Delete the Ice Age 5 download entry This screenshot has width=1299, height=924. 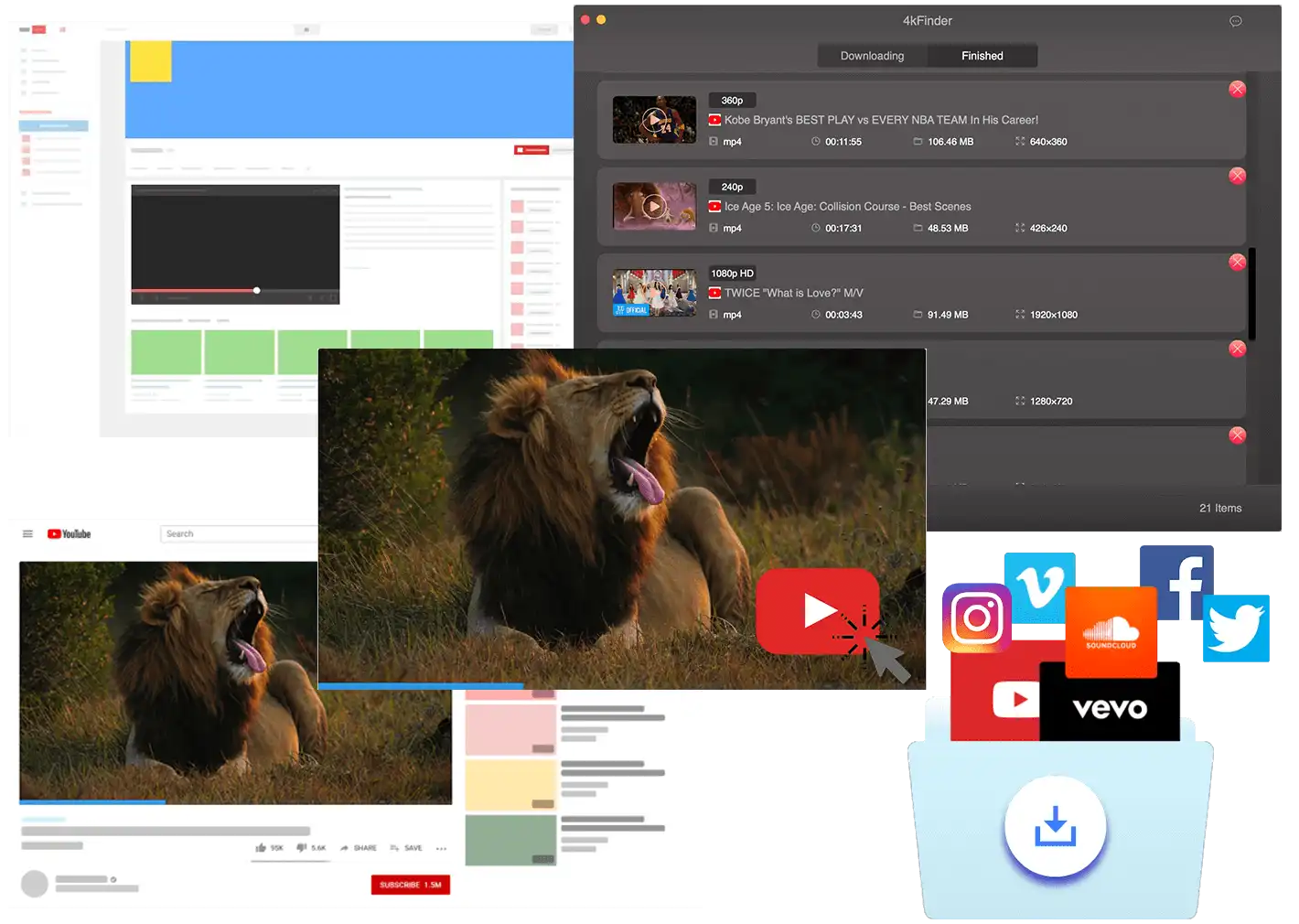pos(1237,176)
